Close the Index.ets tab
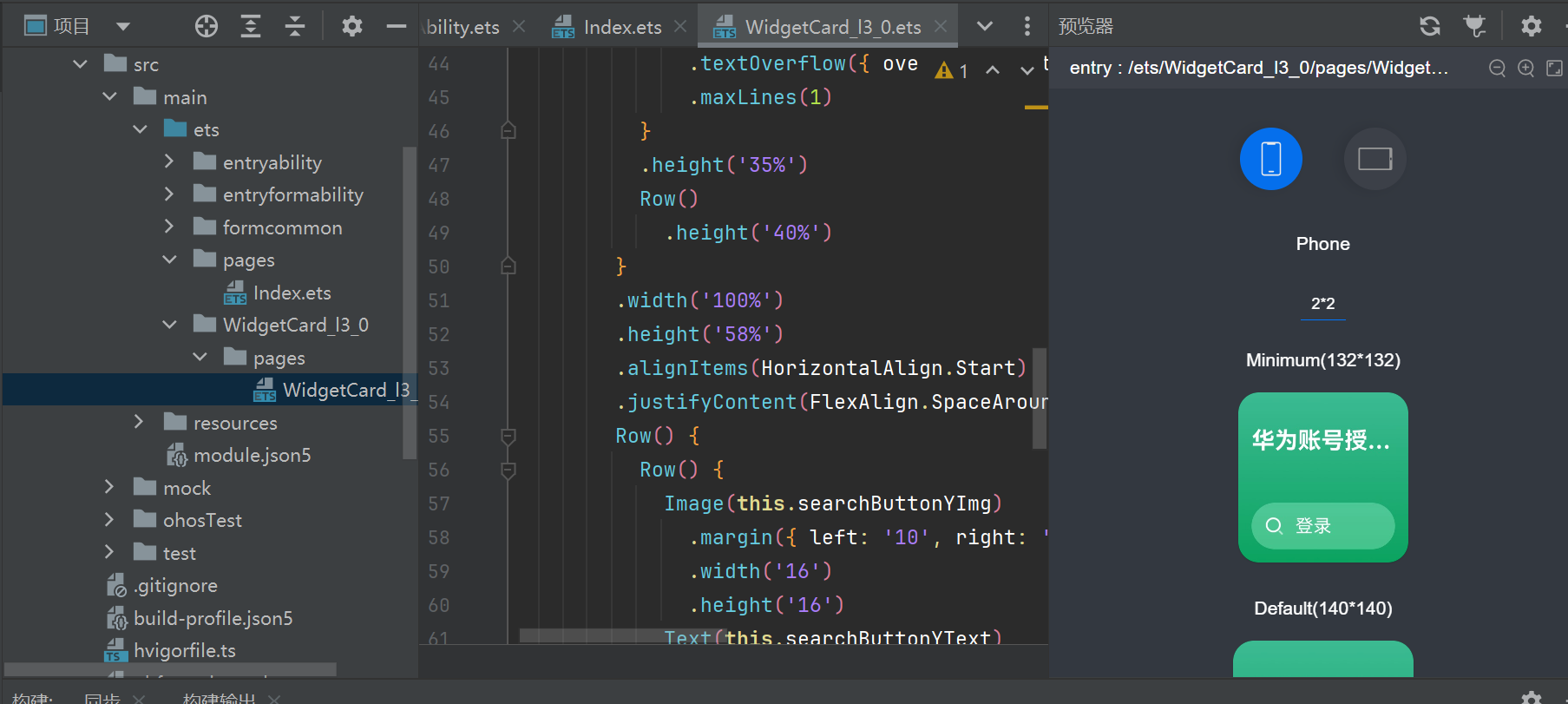Viewport: 1568px width, 704px height. pos(680,27)
